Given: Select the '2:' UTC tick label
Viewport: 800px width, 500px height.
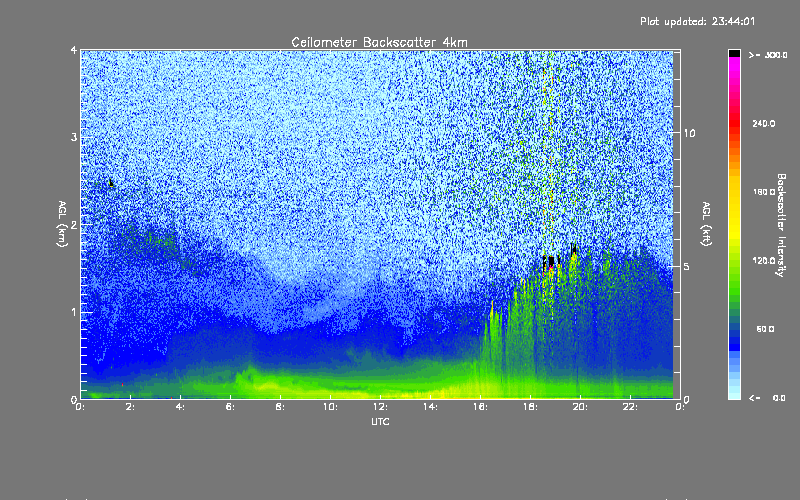Looking at the screenshot, I should click(x=130, y=407).
